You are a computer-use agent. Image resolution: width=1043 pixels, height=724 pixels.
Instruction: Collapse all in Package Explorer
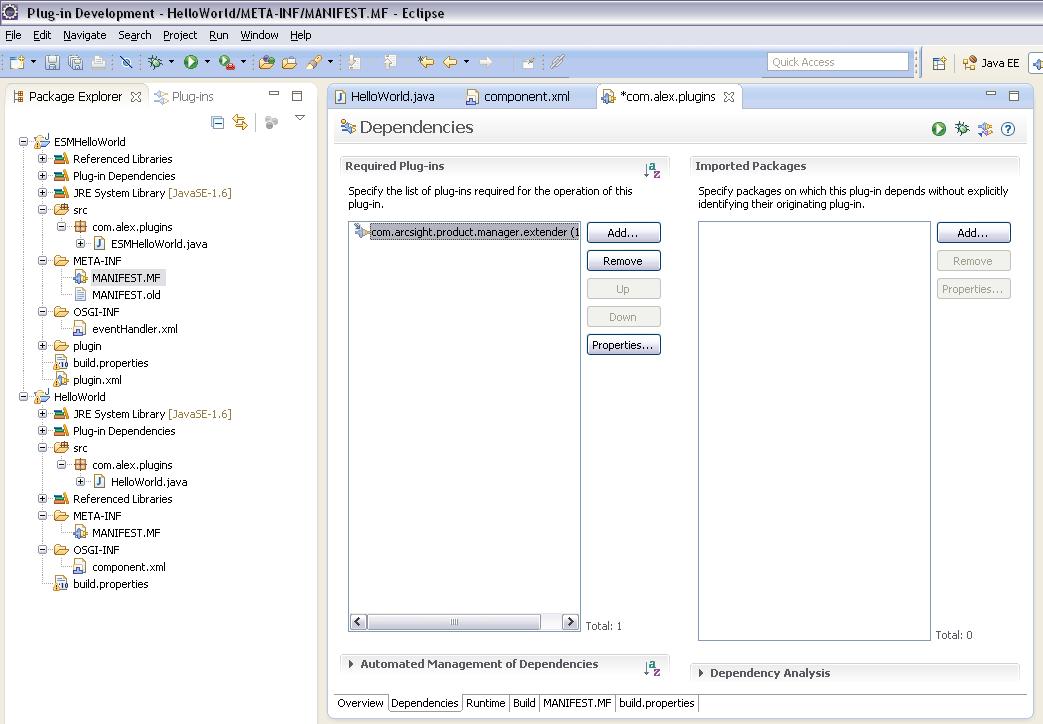[x=218, y=122]
